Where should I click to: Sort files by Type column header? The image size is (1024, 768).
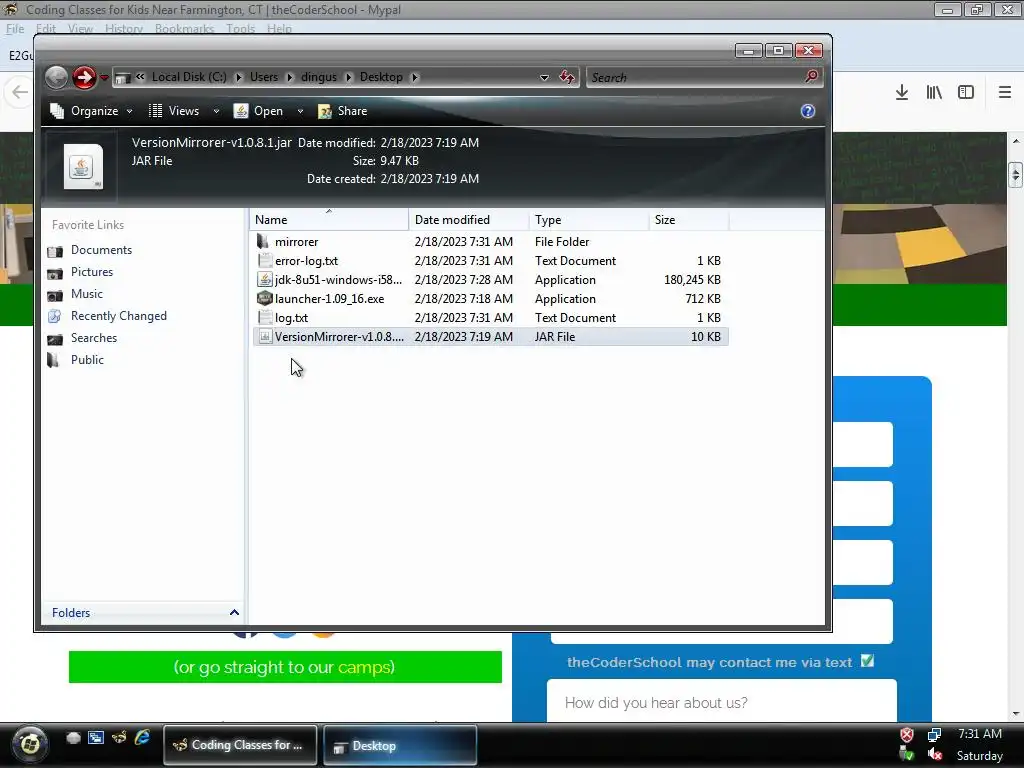[x=589, y=220]
